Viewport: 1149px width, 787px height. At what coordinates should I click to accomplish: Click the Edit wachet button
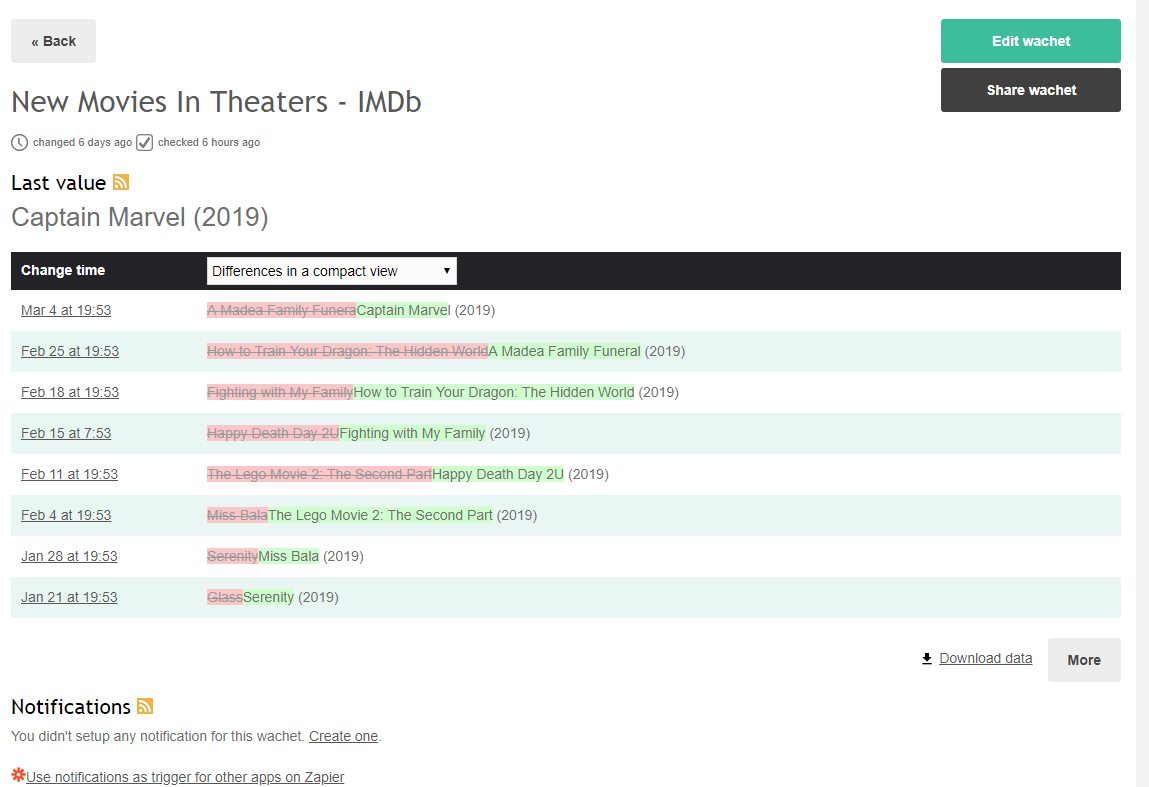pyautogui.click(x=1030, y=41)
